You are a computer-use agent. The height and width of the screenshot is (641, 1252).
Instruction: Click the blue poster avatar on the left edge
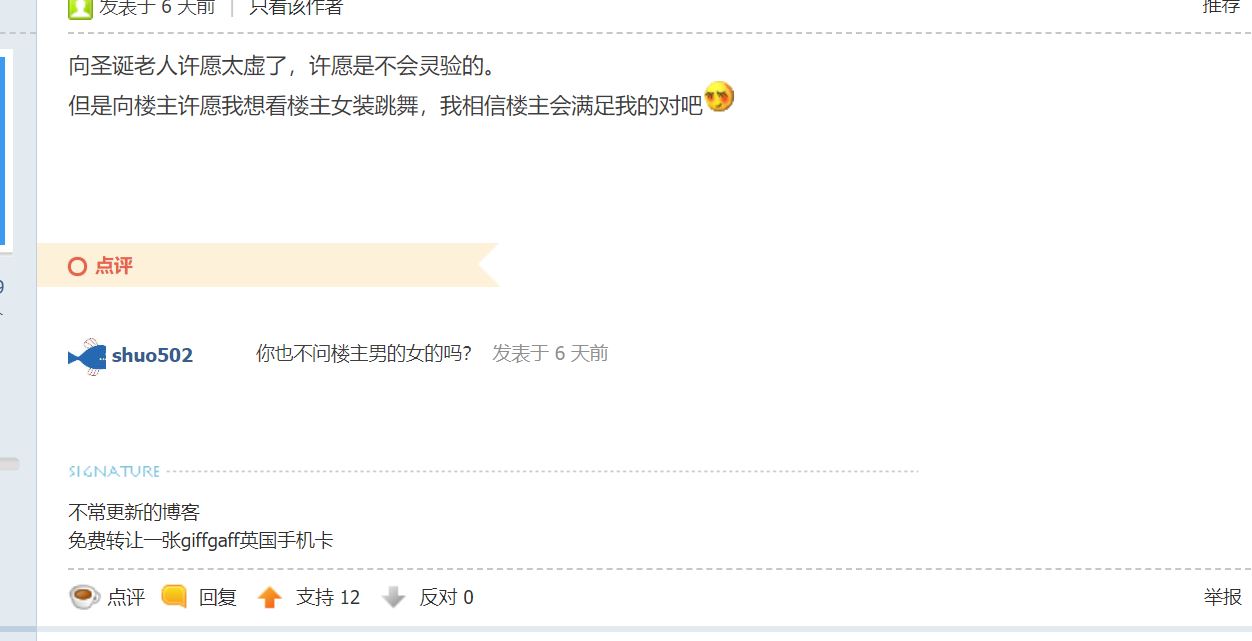(5, 150)
